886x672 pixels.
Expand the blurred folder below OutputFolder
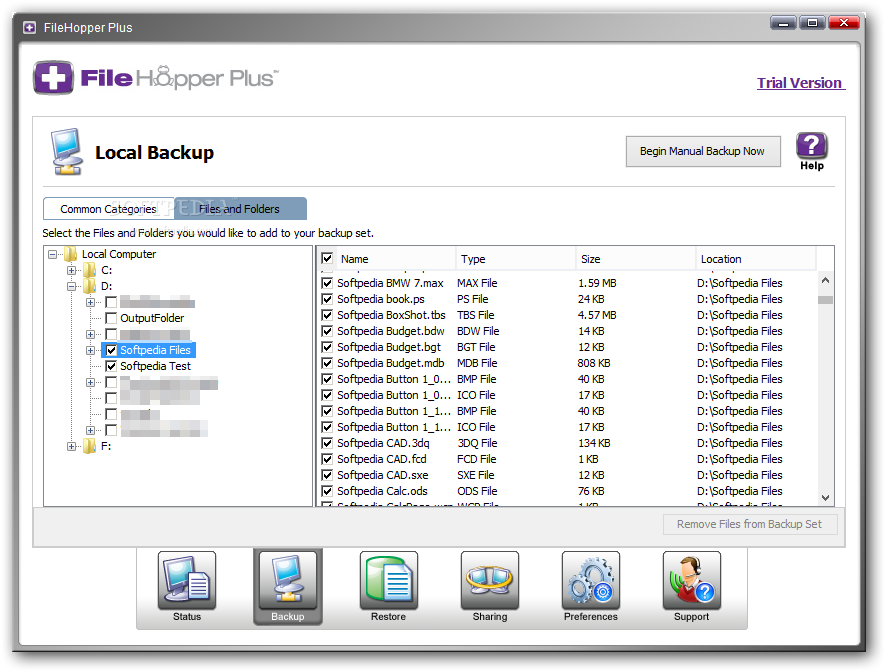point(90,334)
